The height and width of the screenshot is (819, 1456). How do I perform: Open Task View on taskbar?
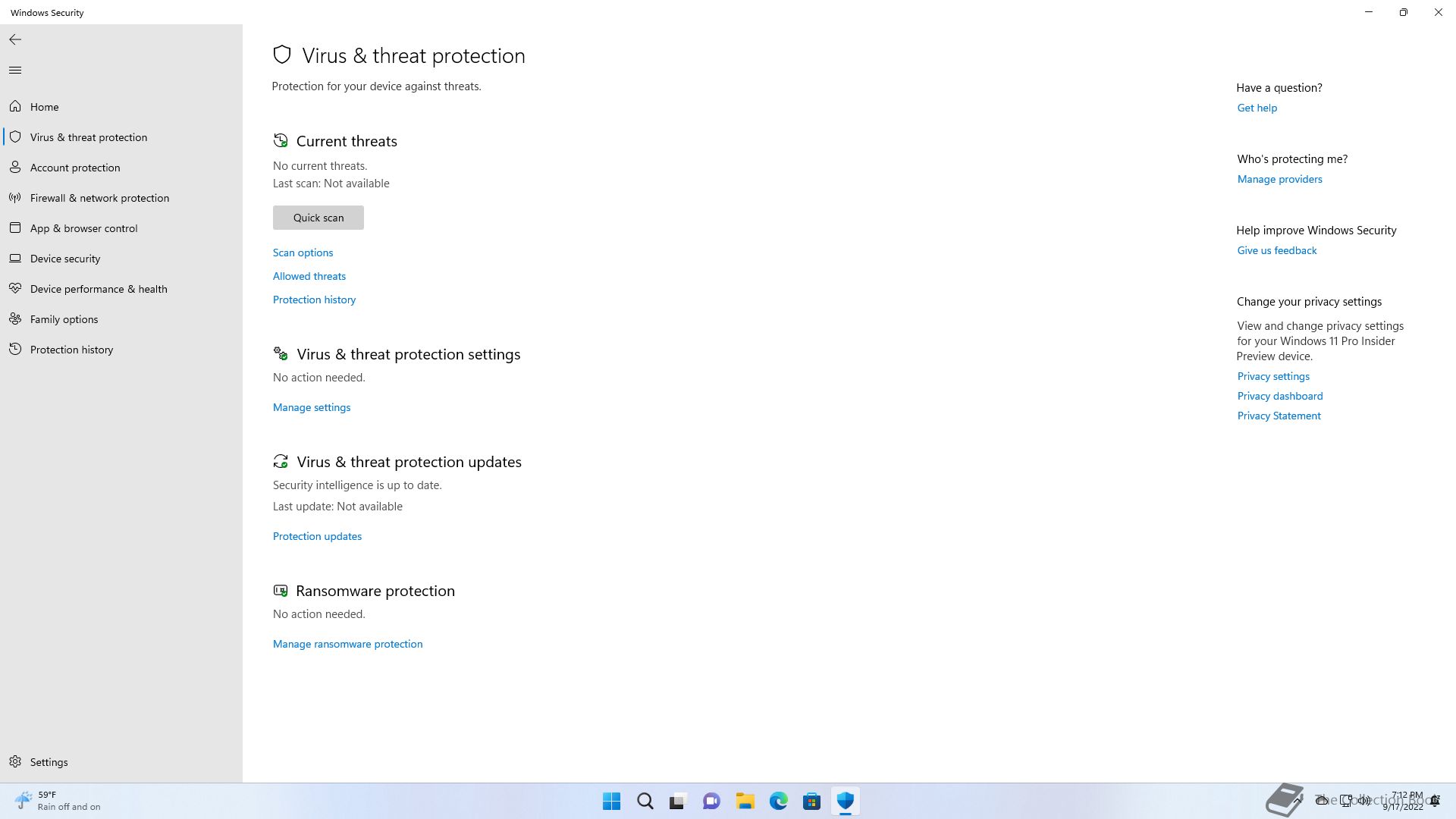pyautogui.click(x=678, y=801)
